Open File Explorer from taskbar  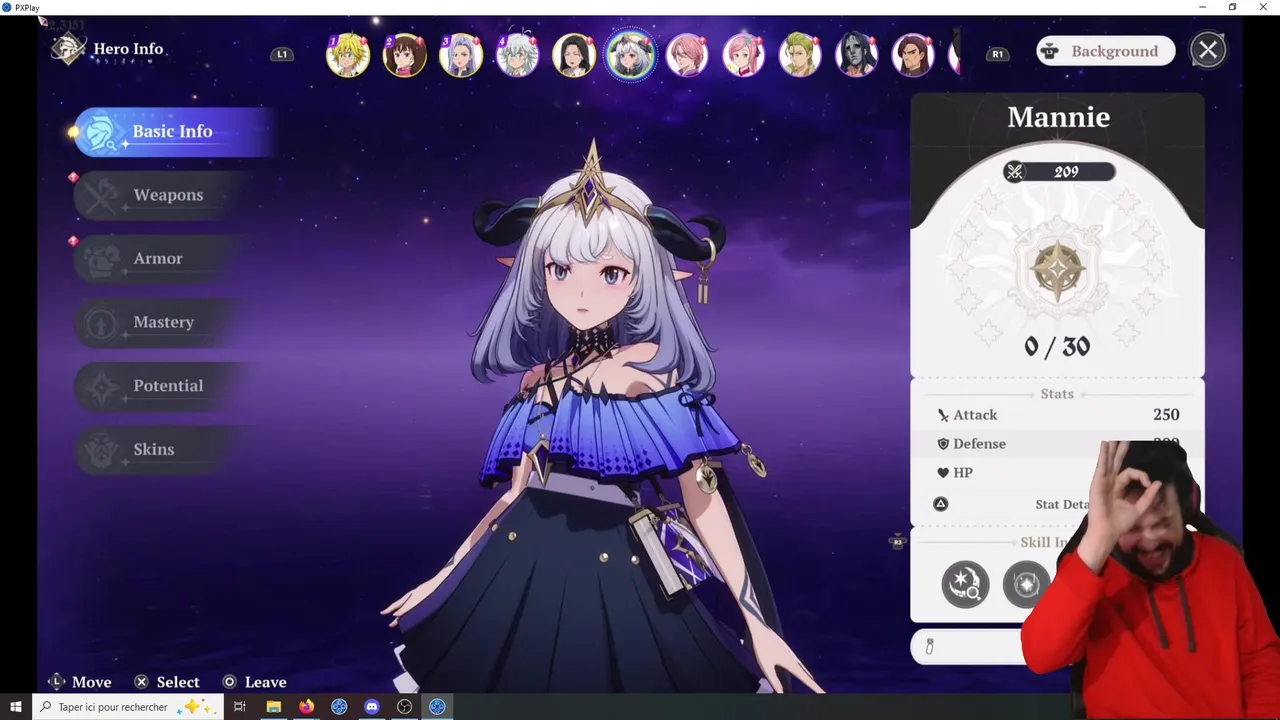[x=273, y=707]
